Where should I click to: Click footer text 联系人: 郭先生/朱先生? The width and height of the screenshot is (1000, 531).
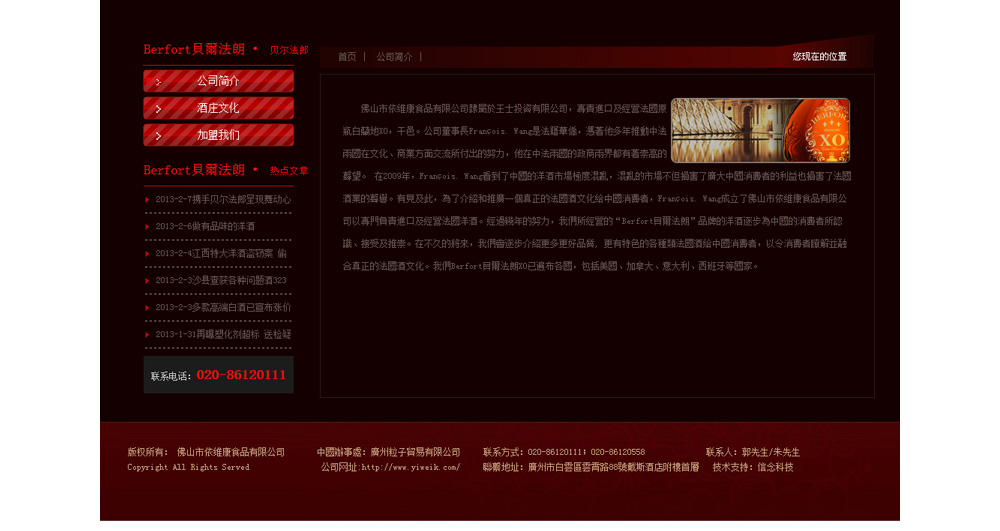753,452
